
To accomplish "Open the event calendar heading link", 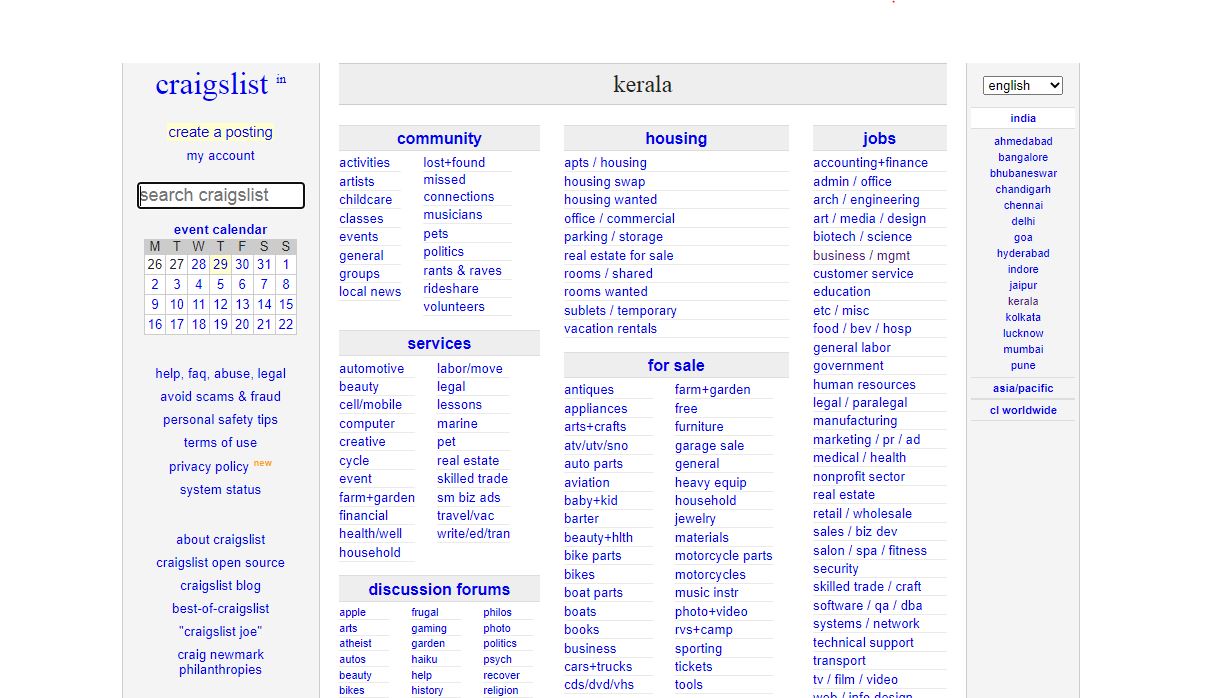I will point(220,230).
